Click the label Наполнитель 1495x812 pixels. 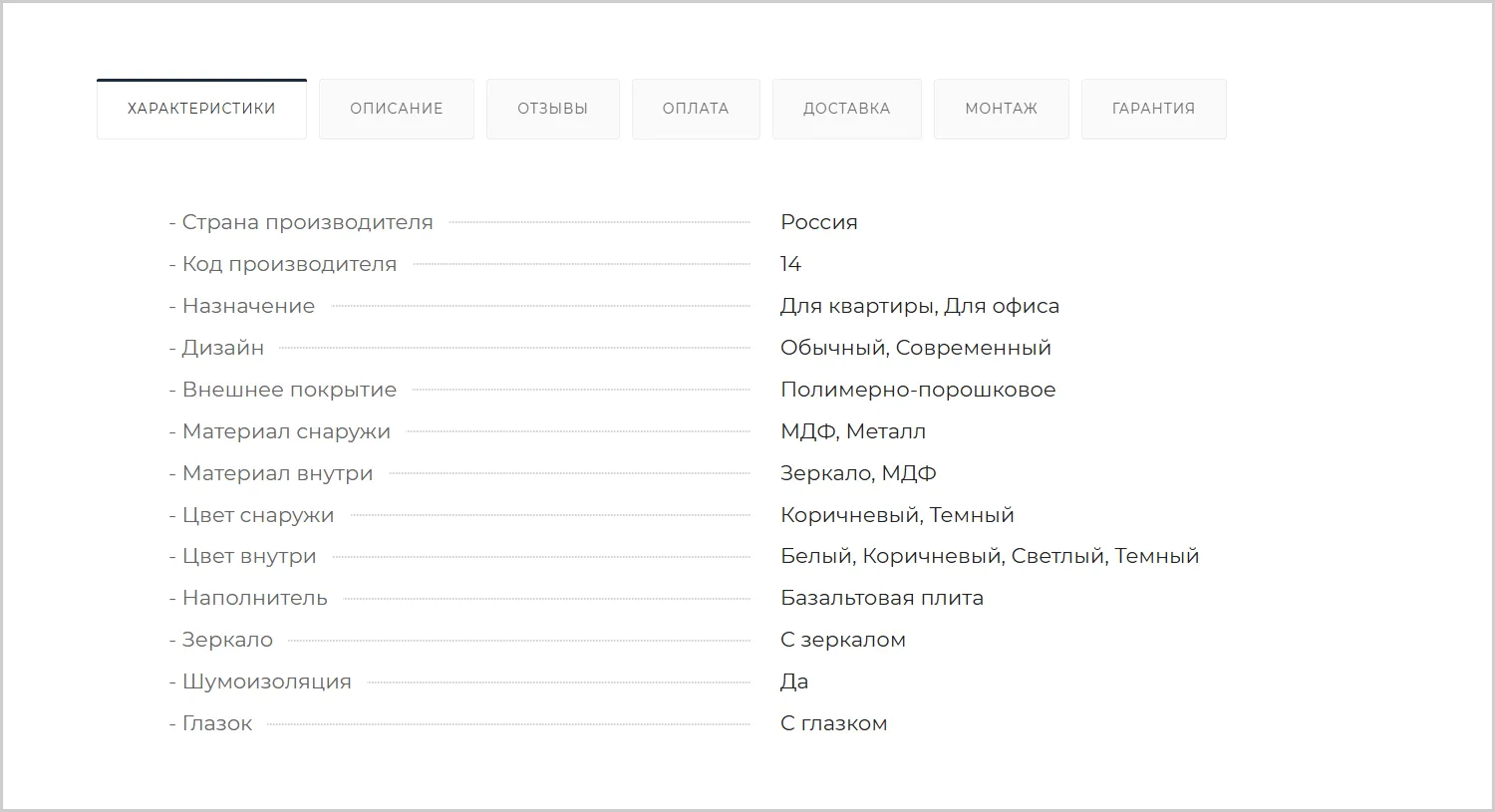pos(254,598)
